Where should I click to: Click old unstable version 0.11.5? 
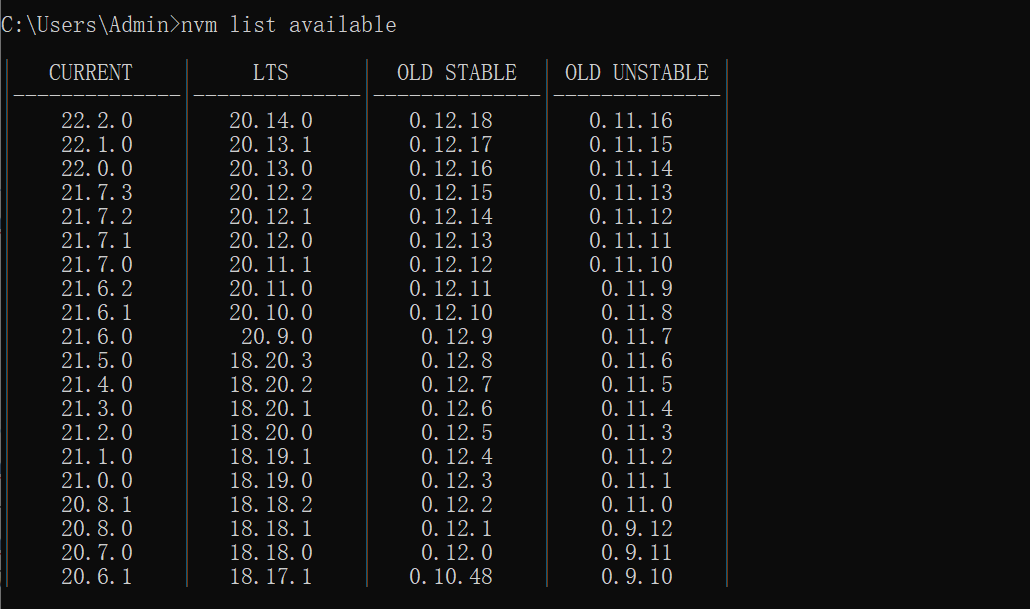pyautogui.click(x=637, y=384)
